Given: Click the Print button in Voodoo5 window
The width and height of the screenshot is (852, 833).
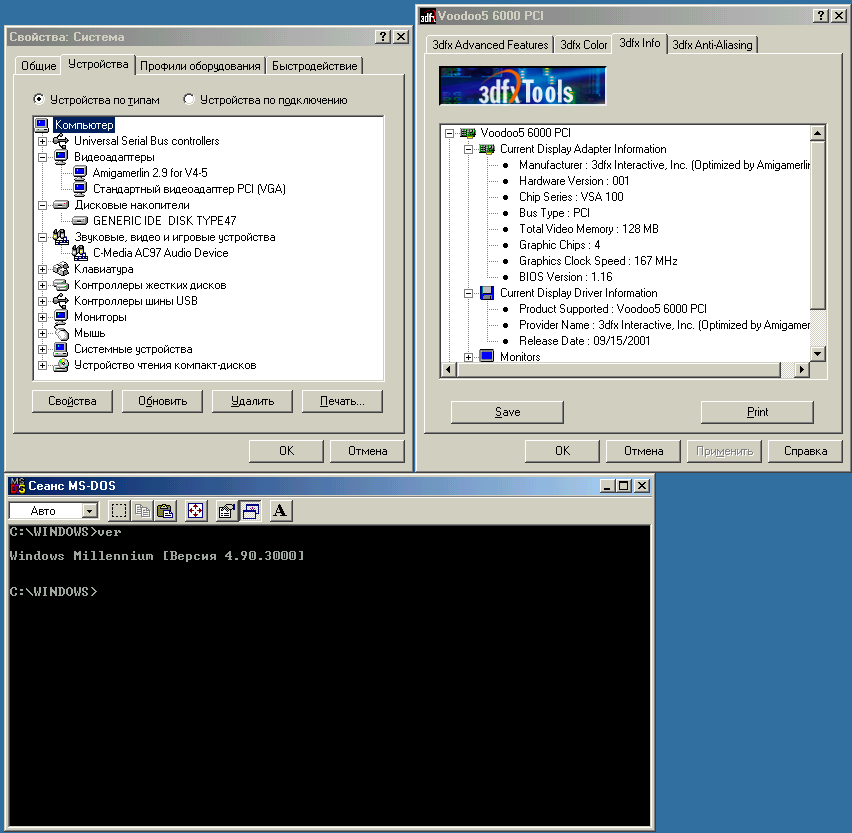Looking at the screenshot, I should tap(757, 412).
